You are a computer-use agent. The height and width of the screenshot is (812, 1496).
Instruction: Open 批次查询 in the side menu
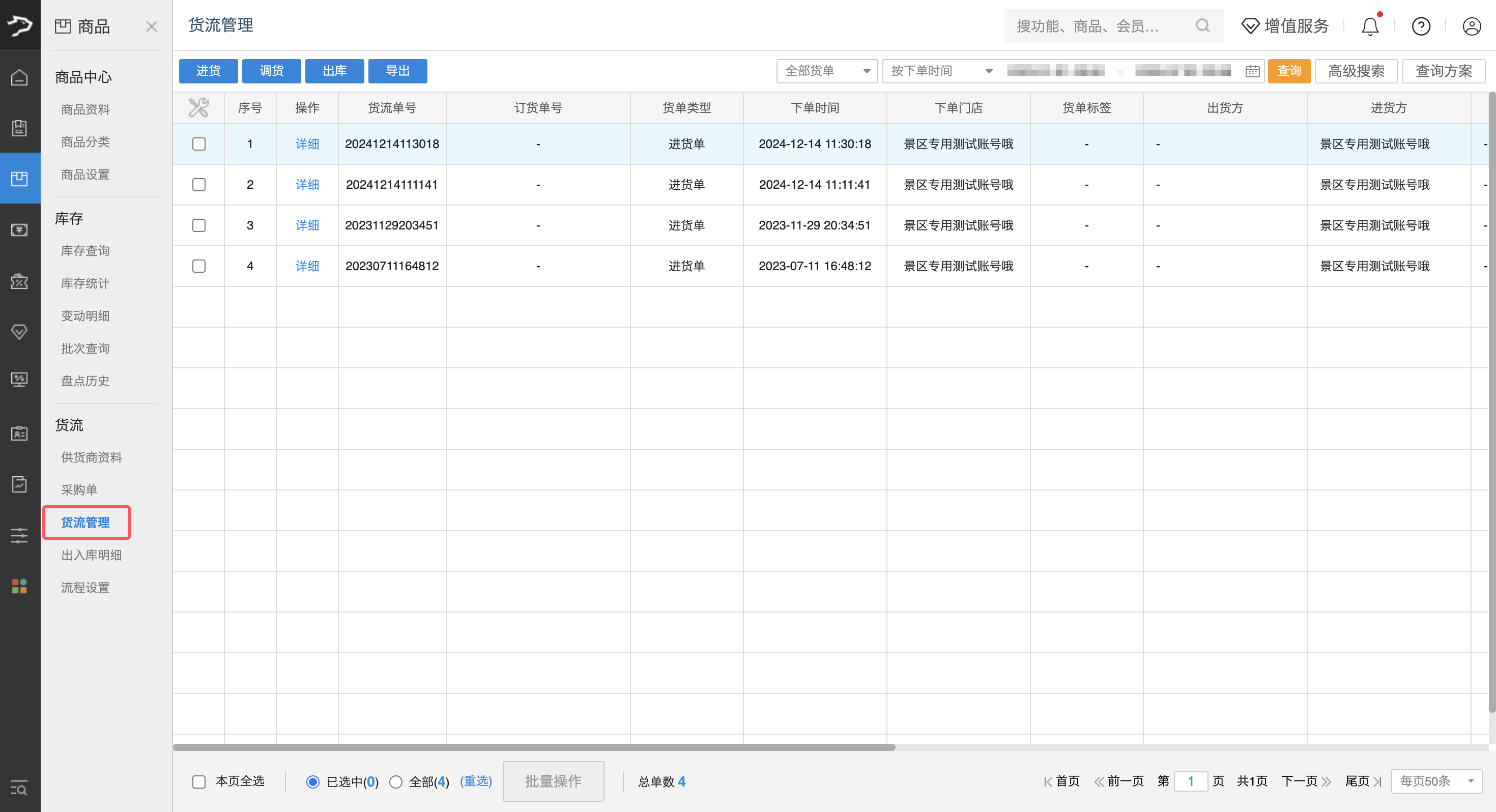click(85, 348)
